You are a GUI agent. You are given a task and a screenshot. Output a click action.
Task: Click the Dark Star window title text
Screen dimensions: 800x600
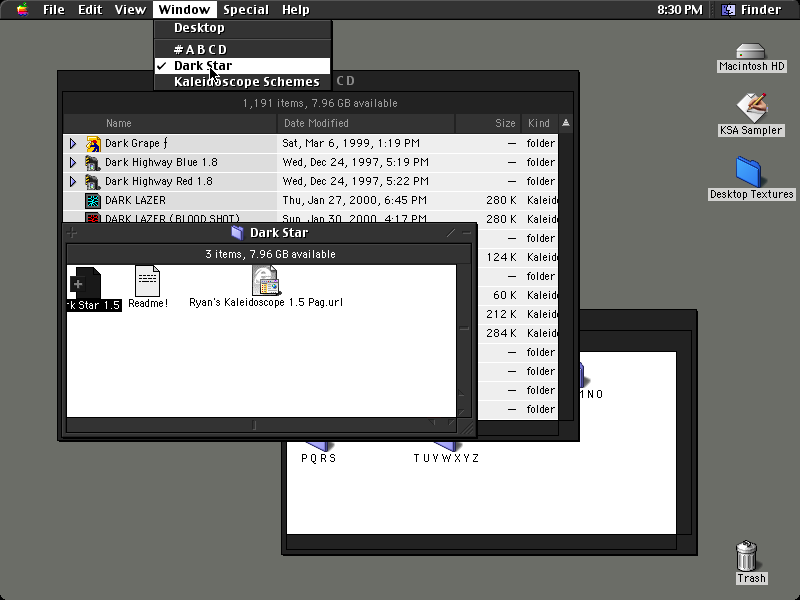(279, 233)
